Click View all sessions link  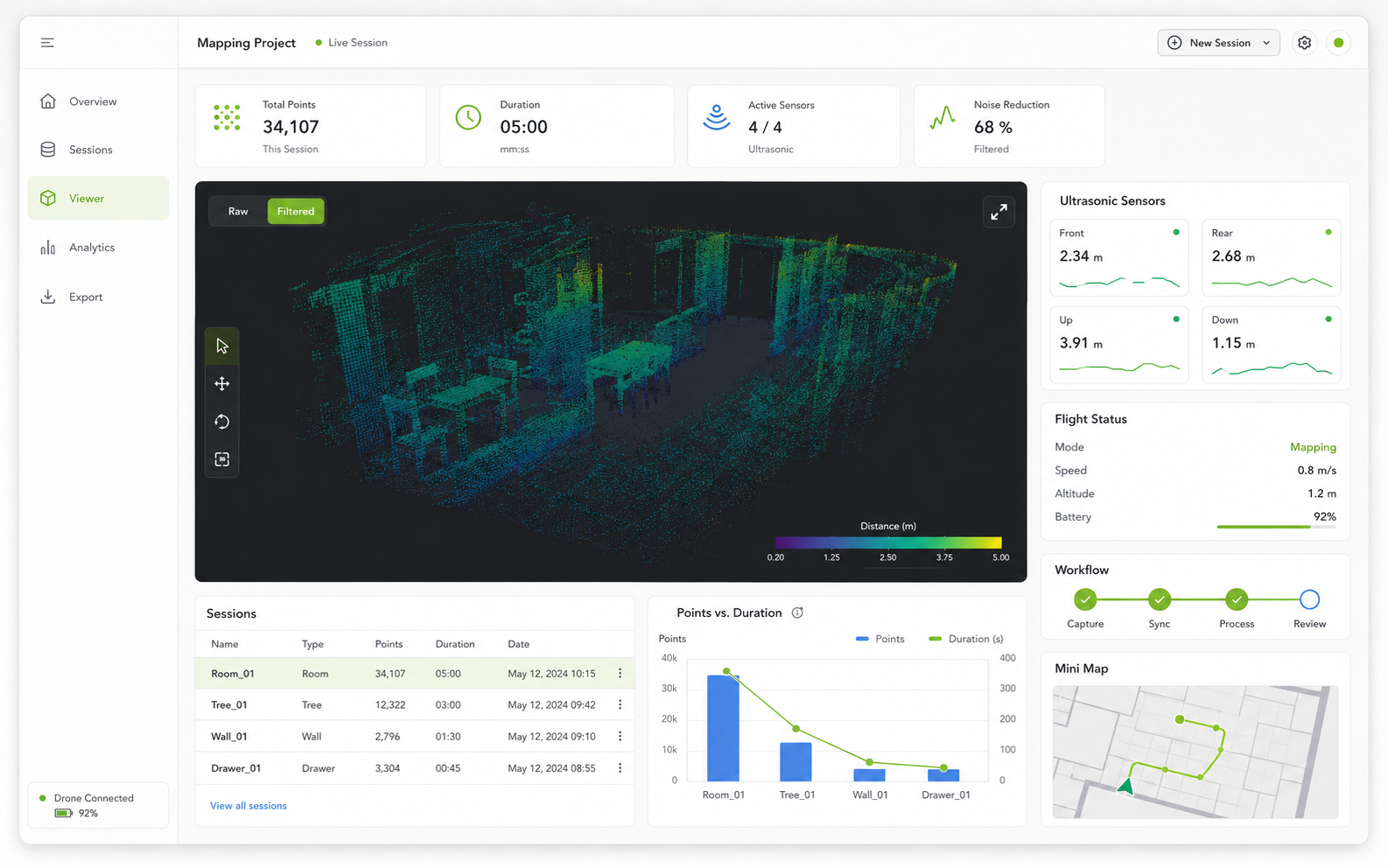point(249,806)
